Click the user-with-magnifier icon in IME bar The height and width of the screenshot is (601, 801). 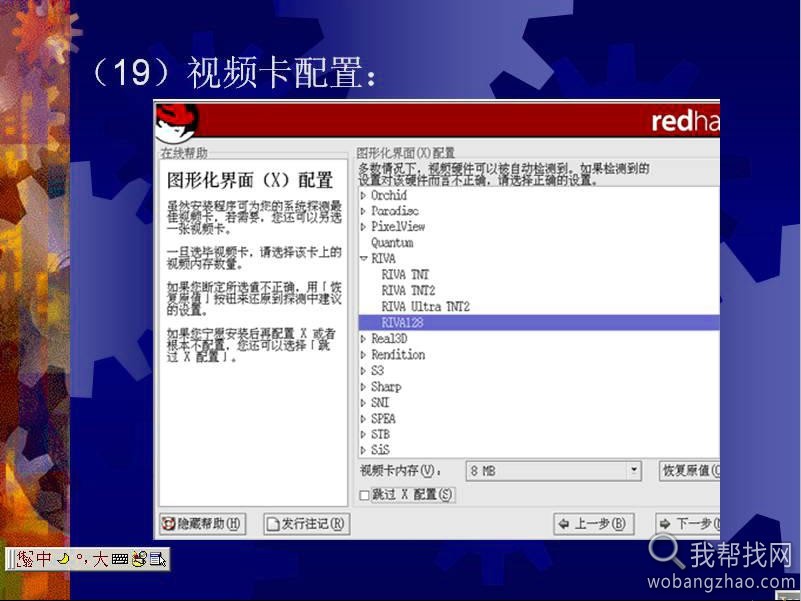[139, 559]
